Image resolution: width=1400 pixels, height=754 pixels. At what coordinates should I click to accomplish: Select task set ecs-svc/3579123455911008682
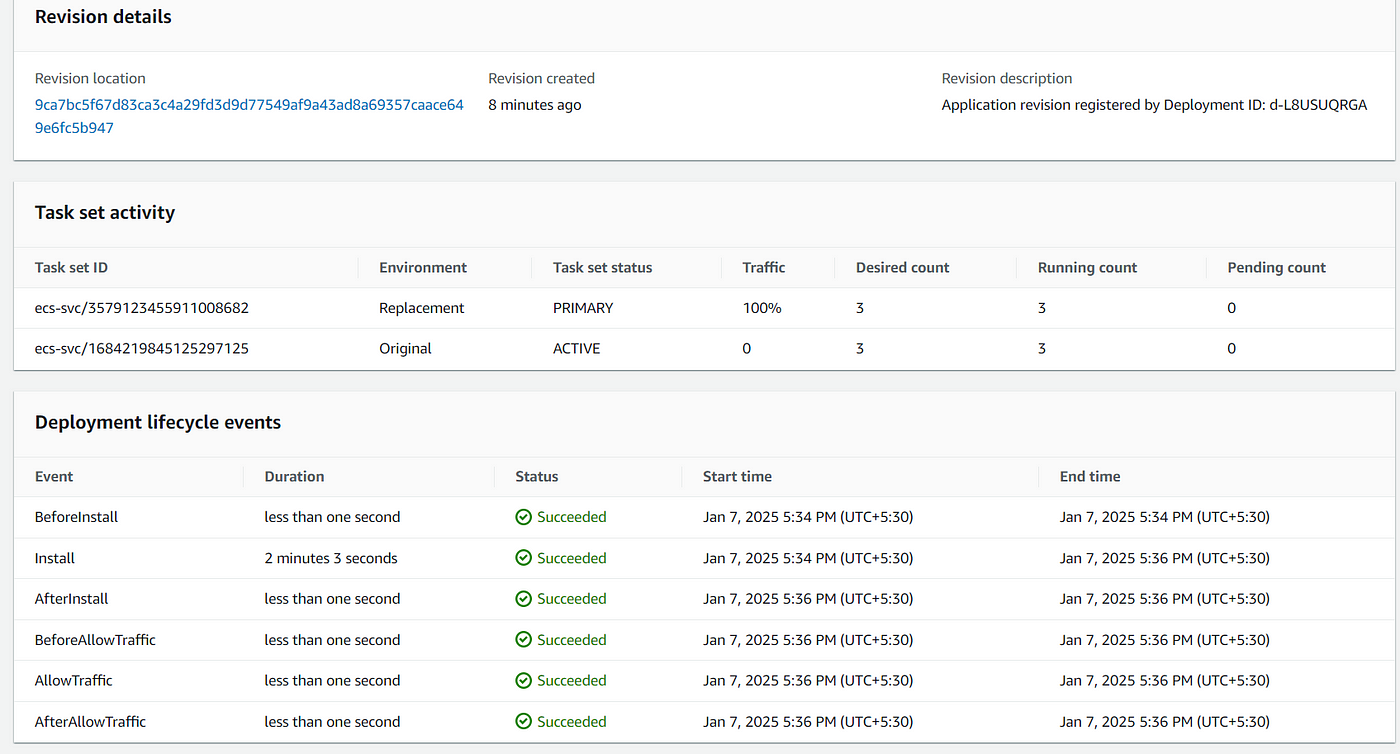(x=142, y=308)
